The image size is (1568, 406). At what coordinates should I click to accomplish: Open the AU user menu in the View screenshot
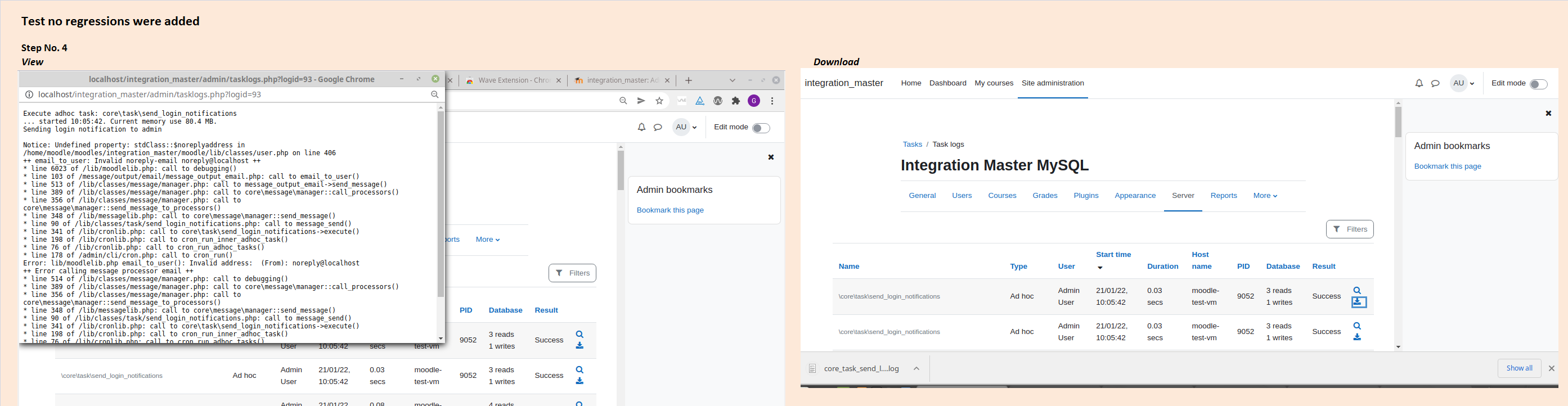click(685, 127)
